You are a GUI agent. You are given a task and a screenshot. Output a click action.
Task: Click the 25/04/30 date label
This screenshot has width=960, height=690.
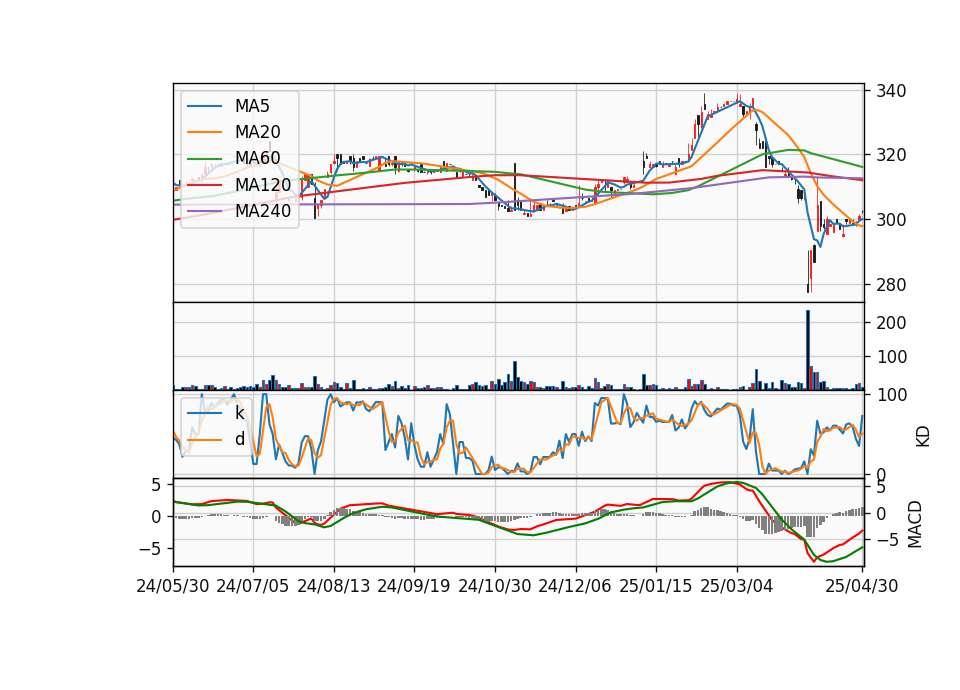(862, 586)
